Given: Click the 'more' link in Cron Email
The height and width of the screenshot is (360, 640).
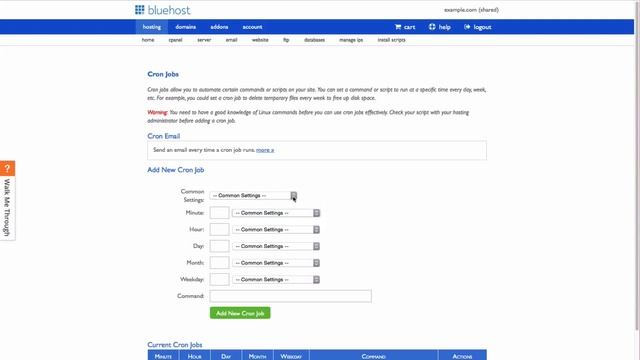Looking at the screenshot, I should [265, 150].
